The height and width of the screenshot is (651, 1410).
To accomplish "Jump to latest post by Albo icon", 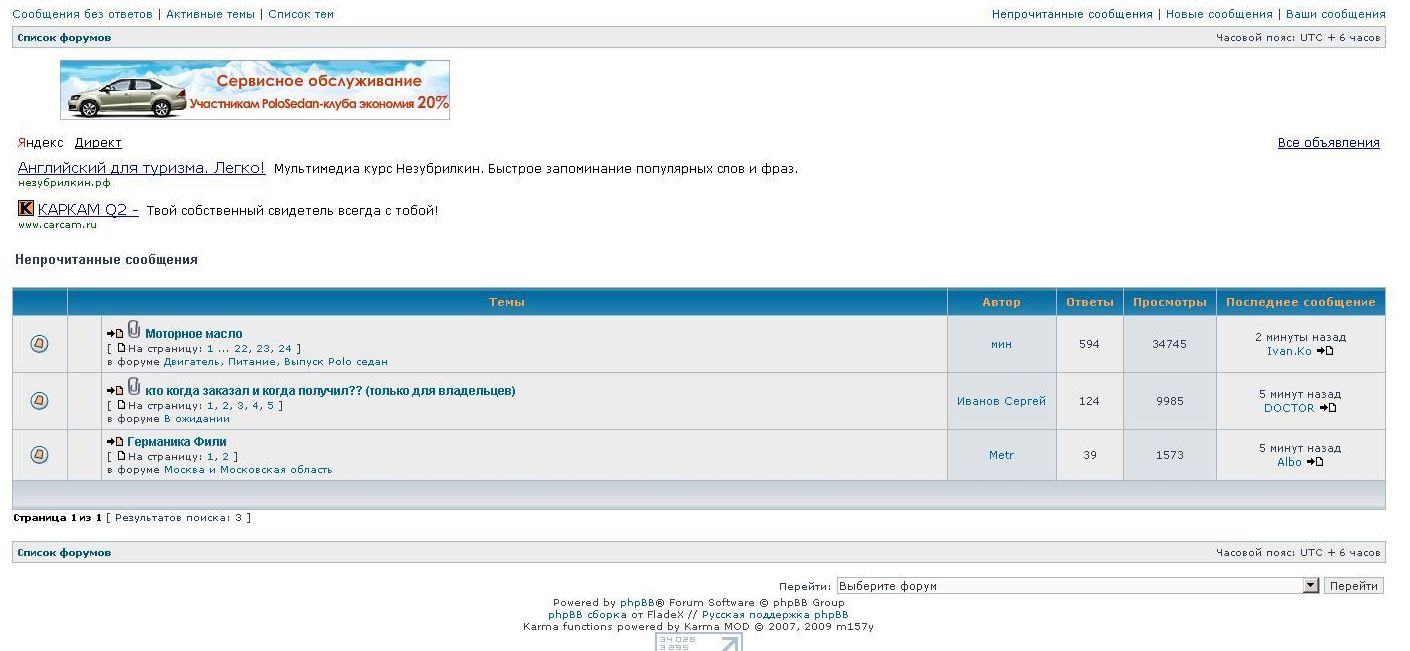I will tap(1315, 462).
